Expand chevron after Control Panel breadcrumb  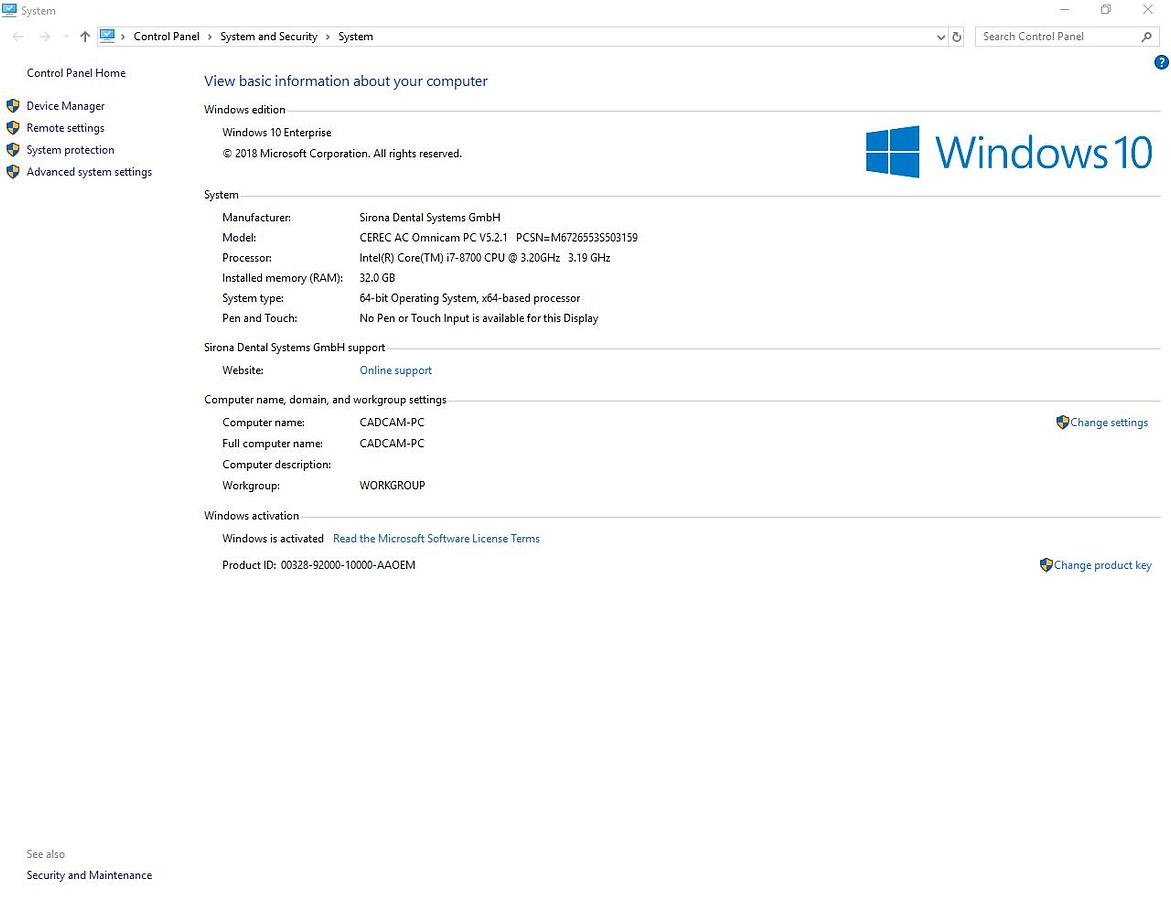tap(210, 37)
